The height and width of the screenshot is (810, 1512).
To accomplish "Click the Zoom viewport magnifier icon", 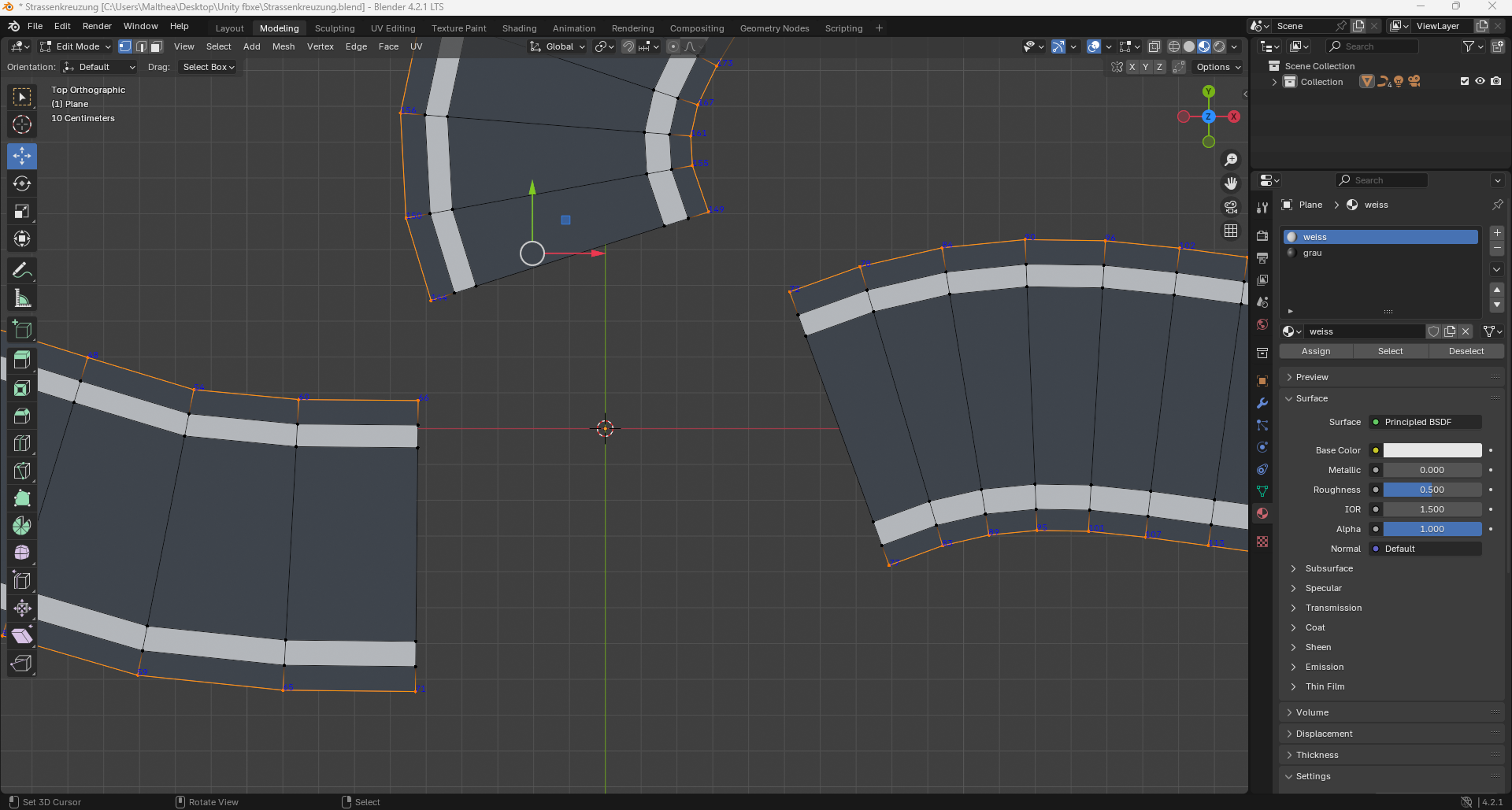I will [x=1231, y=160].
